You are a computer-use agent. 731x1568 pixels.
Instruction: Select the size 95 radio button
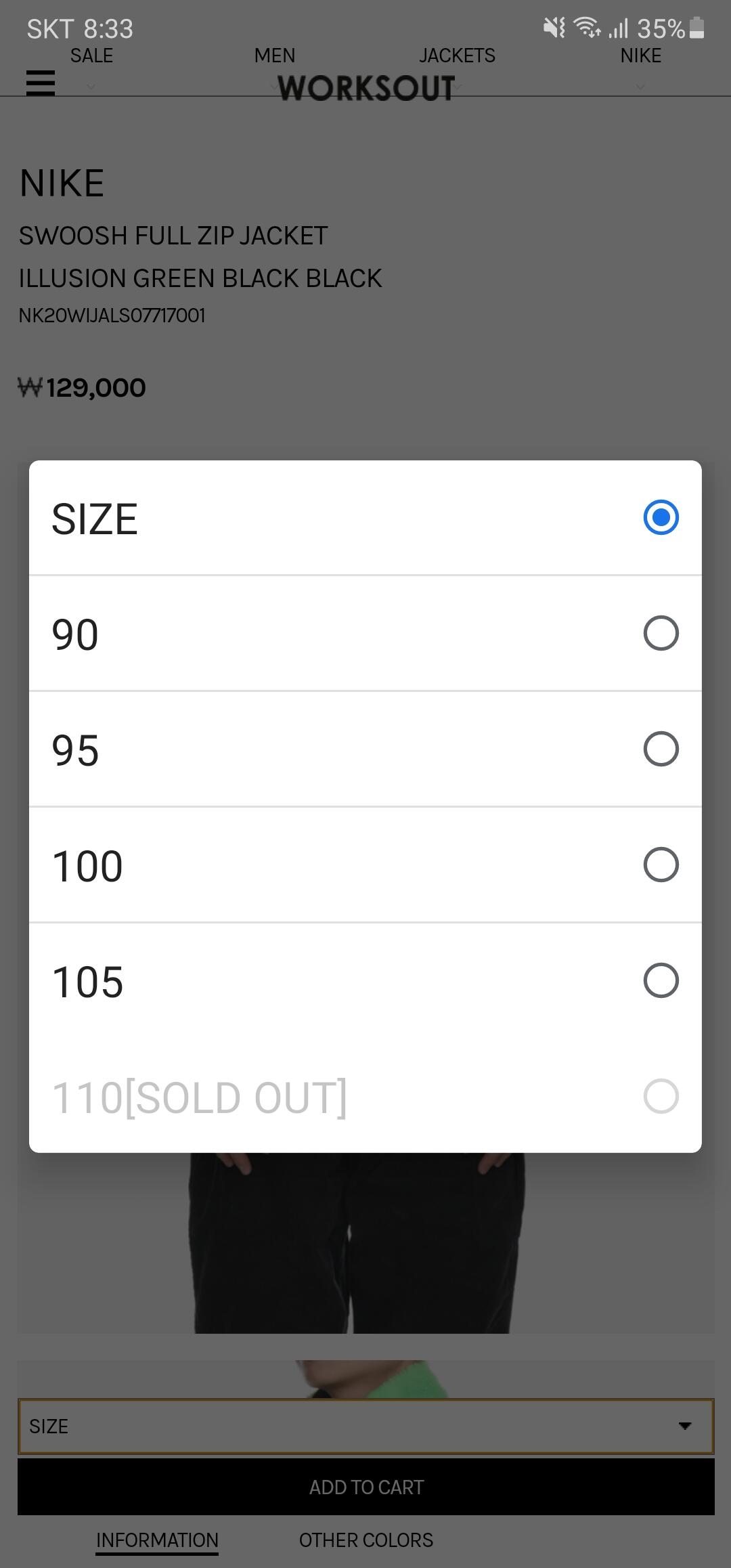[661, 749]
